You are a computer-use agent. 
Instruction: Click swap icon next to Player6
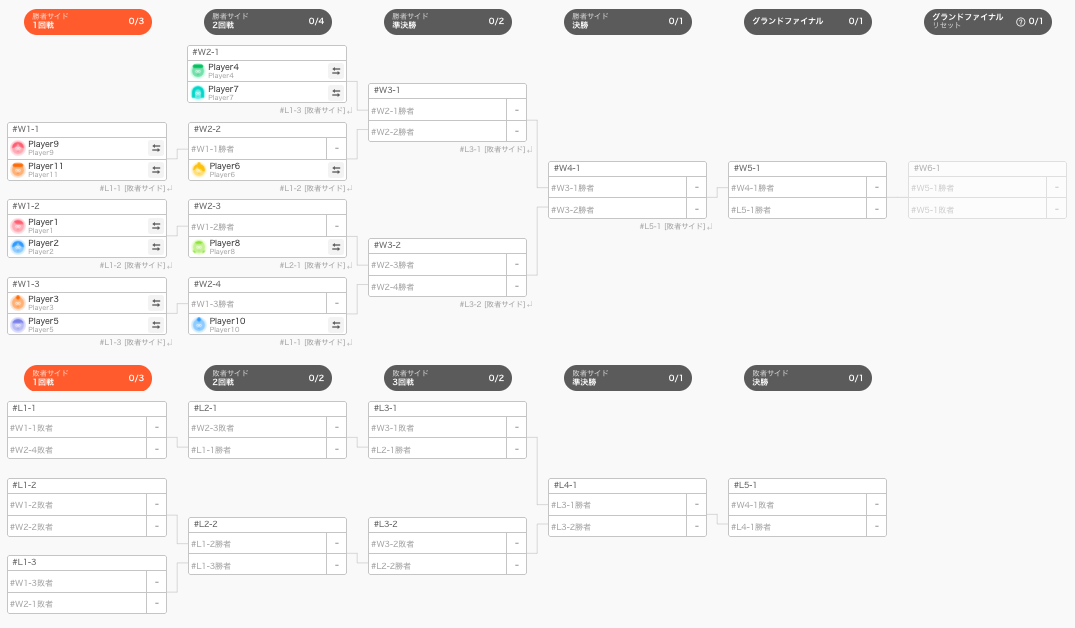[336, 169]
